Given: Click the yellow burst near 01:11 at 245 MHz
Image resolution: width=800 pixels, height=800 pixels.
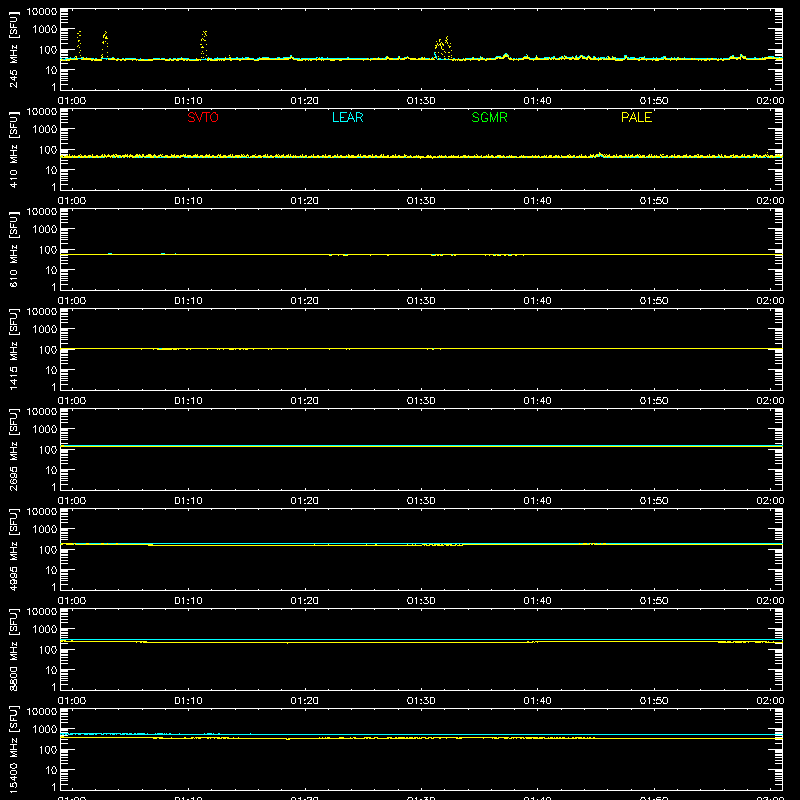Looking at the screenshot, I should pos(204,45).
